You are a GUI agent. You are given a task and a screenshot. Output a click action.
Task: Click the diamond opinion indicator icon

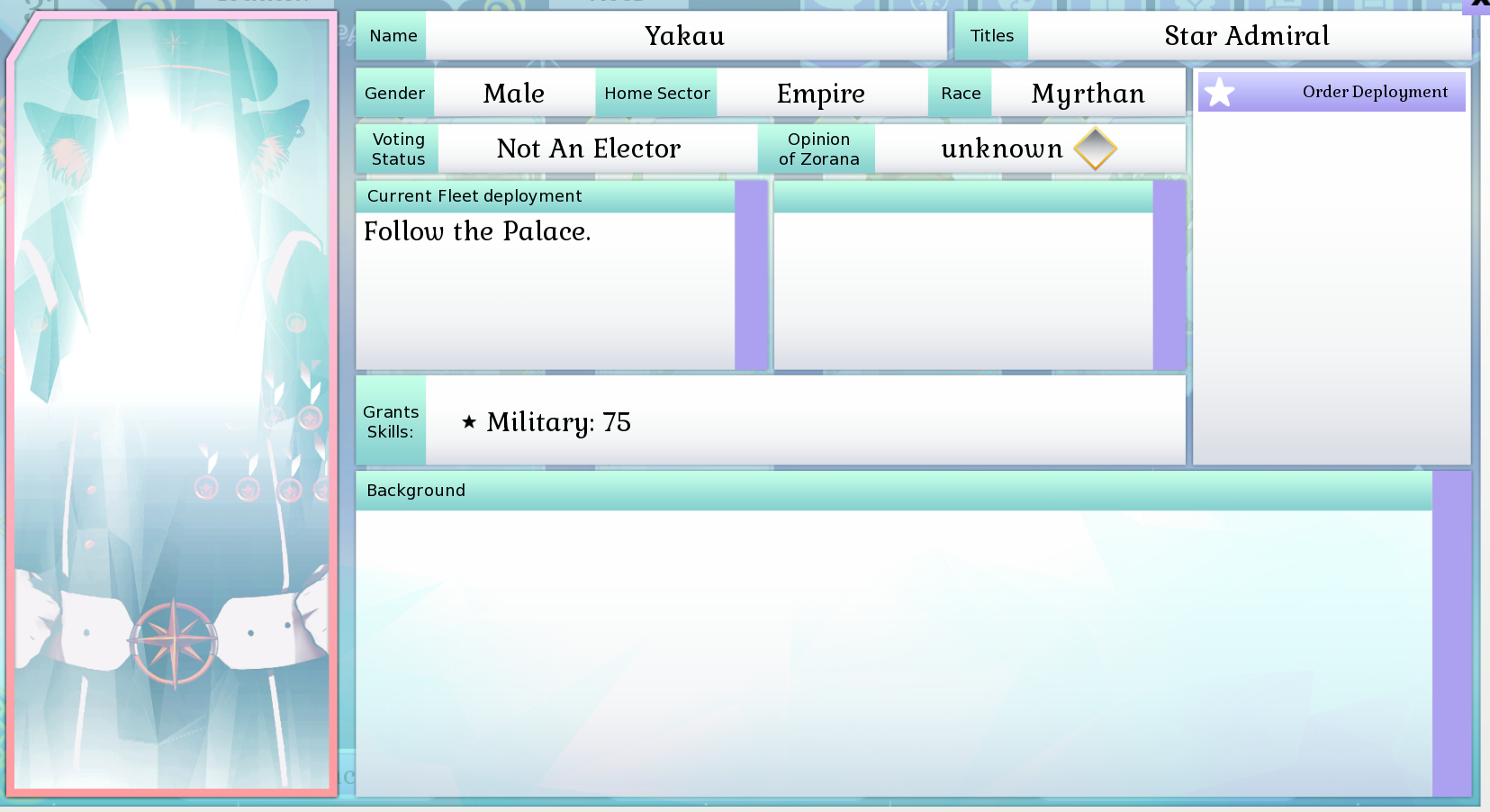[1095, 149]
